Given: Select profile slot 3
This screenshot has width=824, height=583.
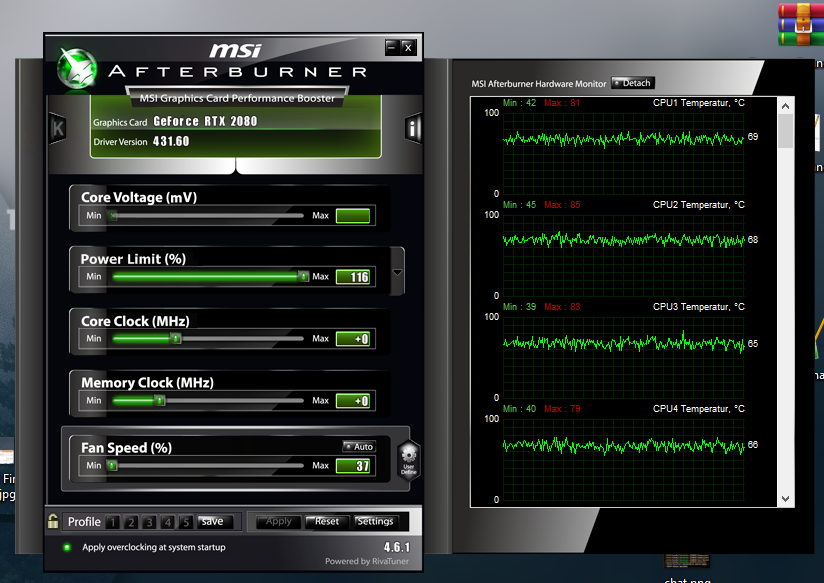Looking at the screenshot, I should (149, 521).
